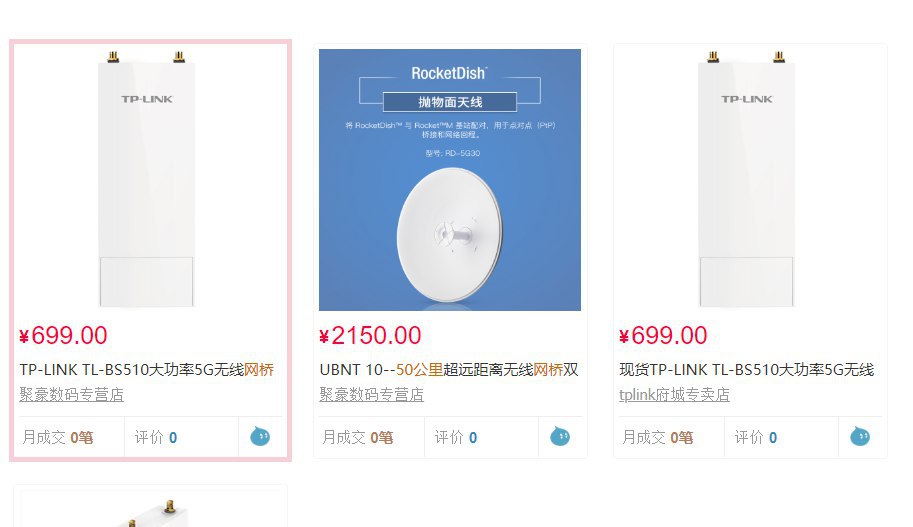Go to 聚豪数码专营店 under the first TP-LINK item

[72, 395]
